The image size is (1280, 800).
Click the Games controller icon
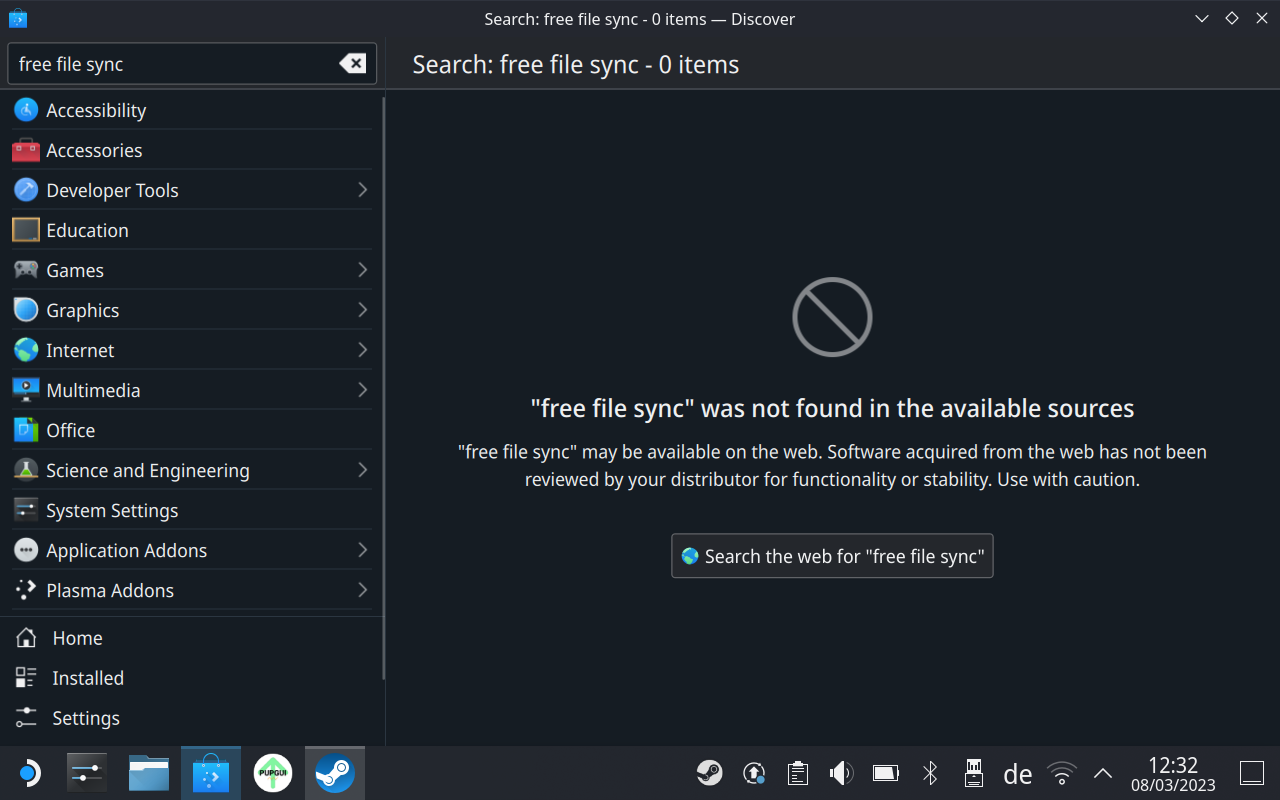[26, 270]
